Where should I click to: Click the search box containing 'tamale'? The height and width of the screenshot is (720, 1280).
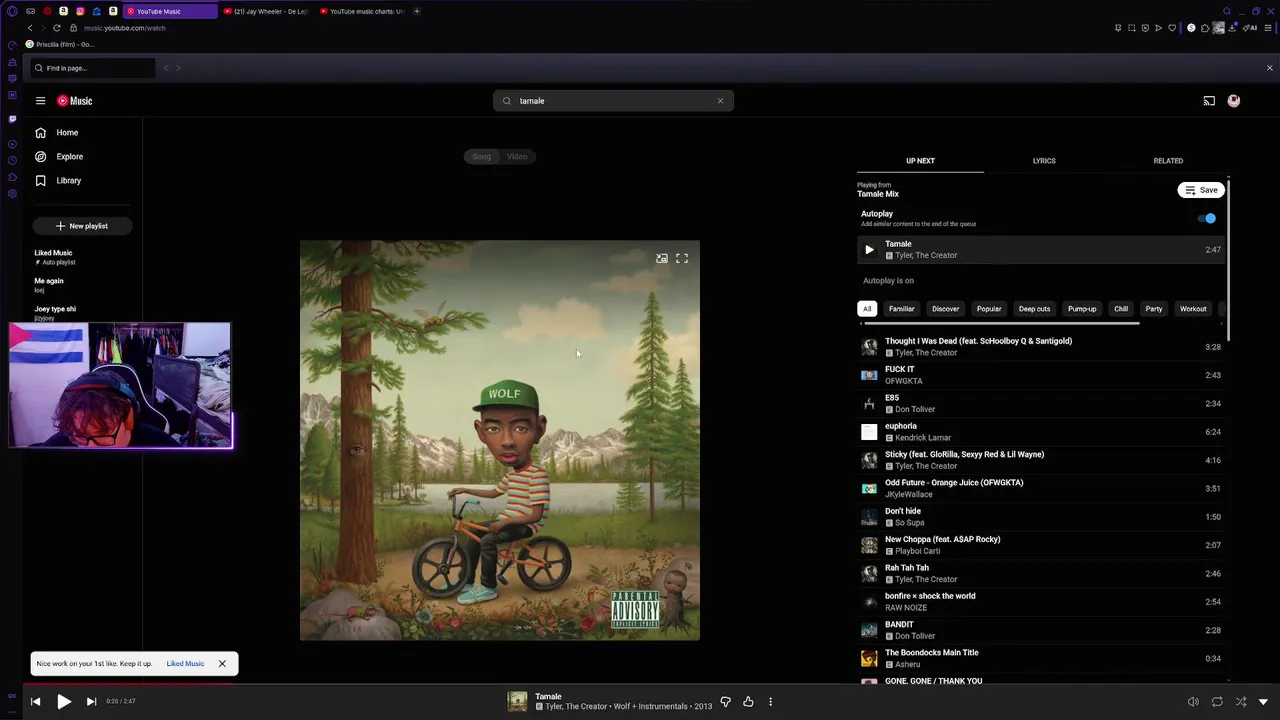(612, 101)
